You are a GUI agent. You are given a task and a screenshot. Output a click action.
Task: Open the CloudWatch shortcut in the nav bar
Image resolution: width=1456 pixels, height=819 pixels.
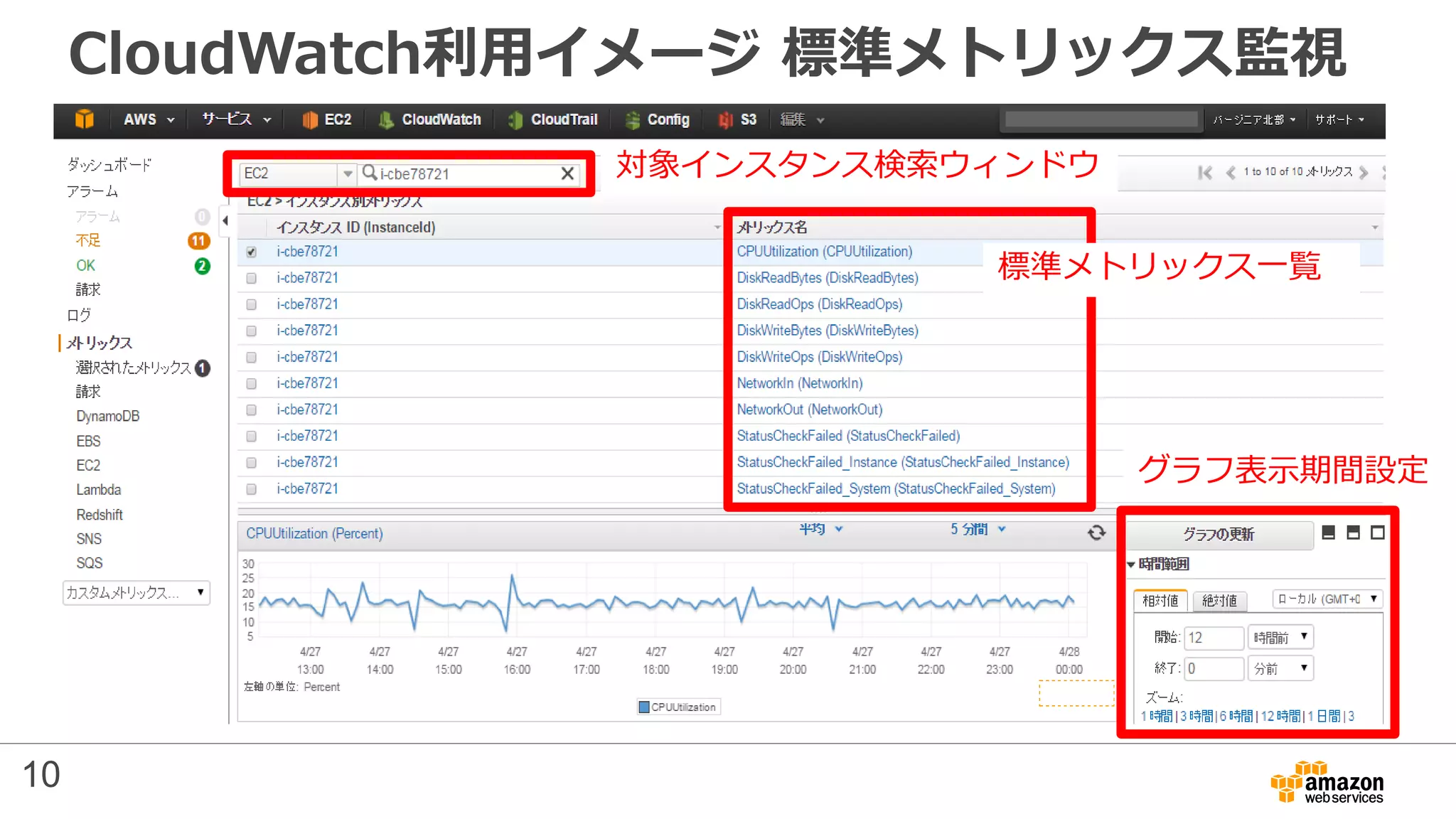[x=430, y=120]
